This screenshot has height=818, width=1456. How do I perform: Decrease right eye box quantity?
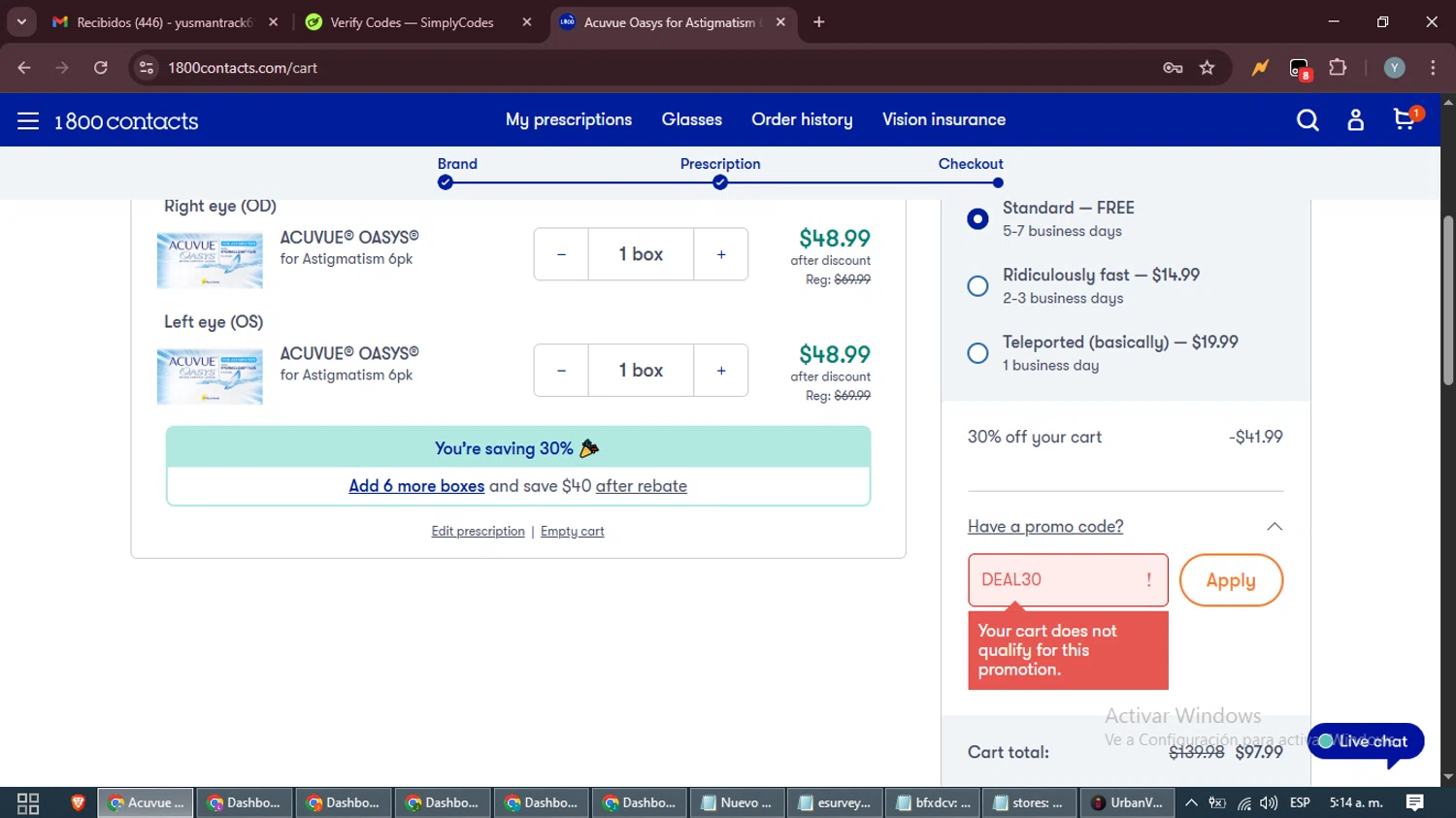click(561, 254)
